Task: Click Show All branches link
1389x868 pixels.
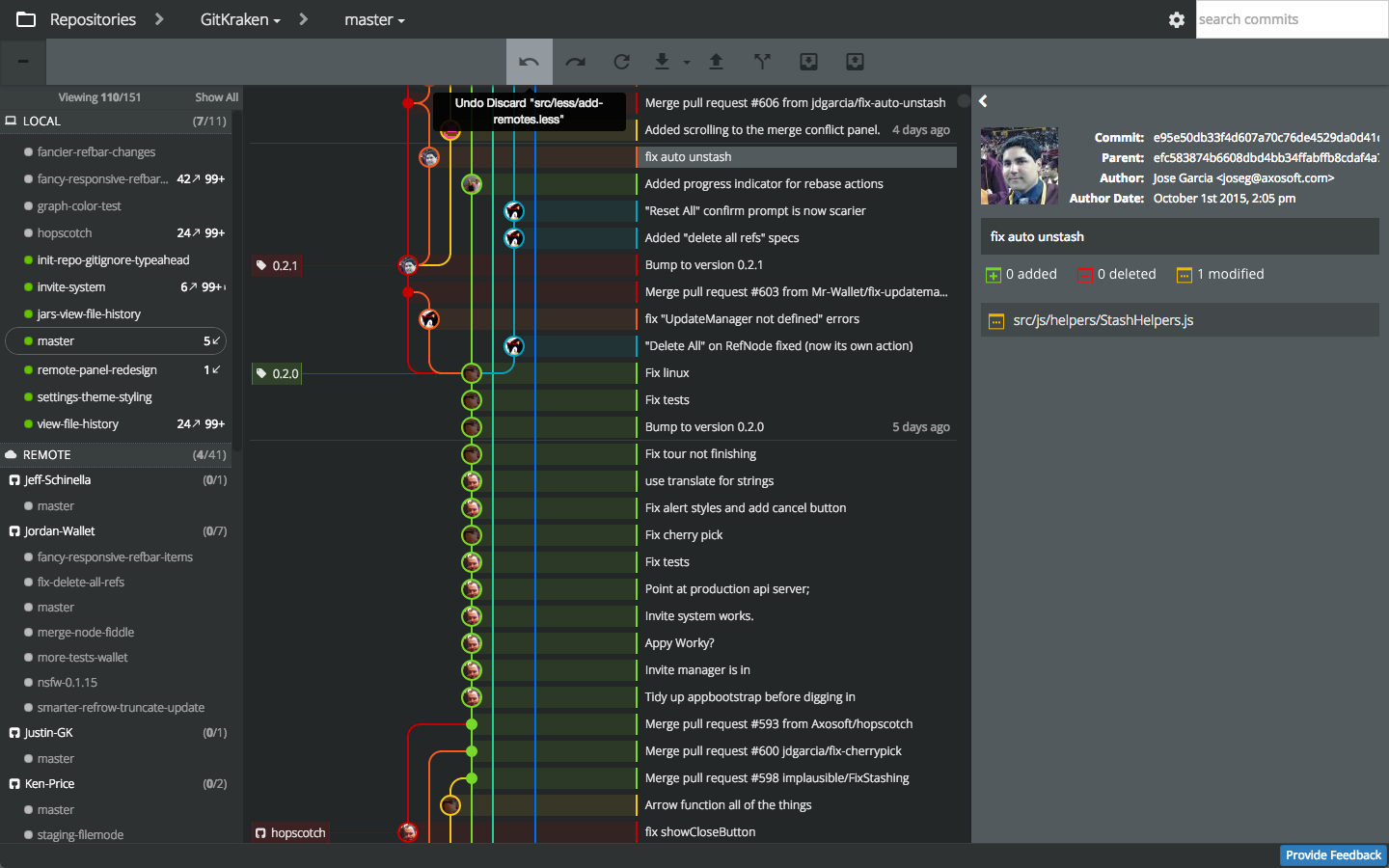Action: pyautogui.click(x=216, y=97)
